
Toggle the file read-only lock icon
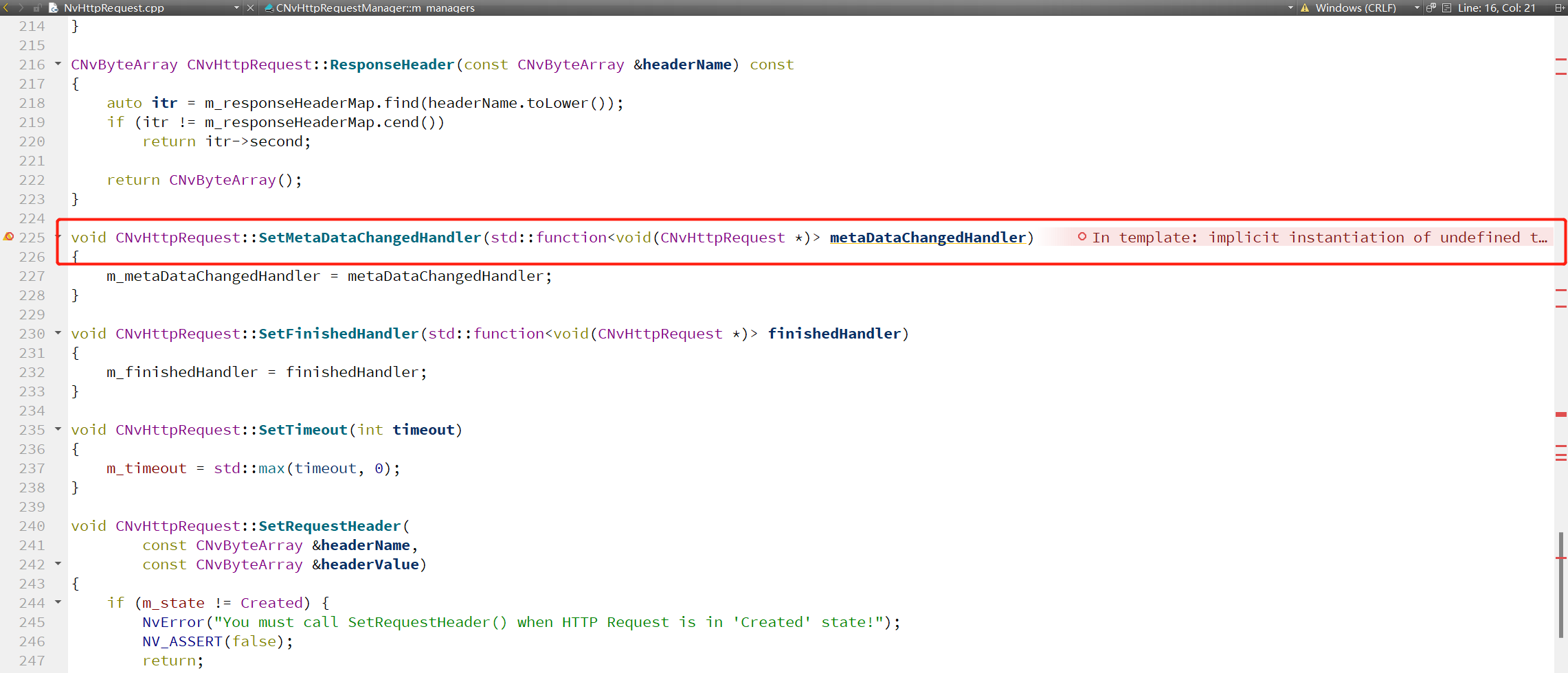(x=37, y=8)
